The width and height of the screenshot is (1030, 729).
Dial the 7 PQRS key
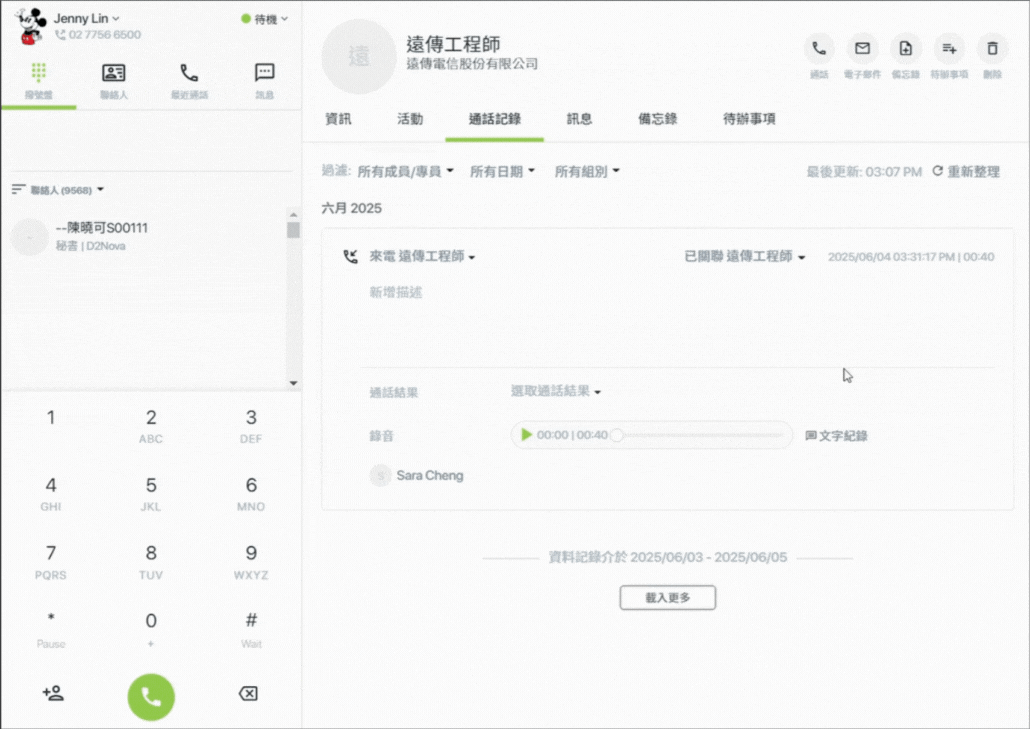click(51, 562)
